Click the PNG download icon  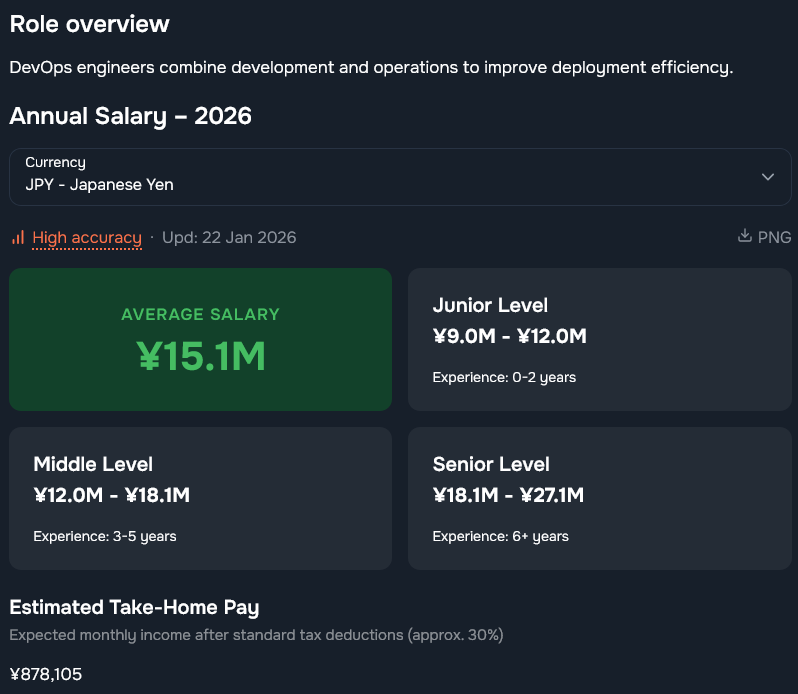click(744, 237)
